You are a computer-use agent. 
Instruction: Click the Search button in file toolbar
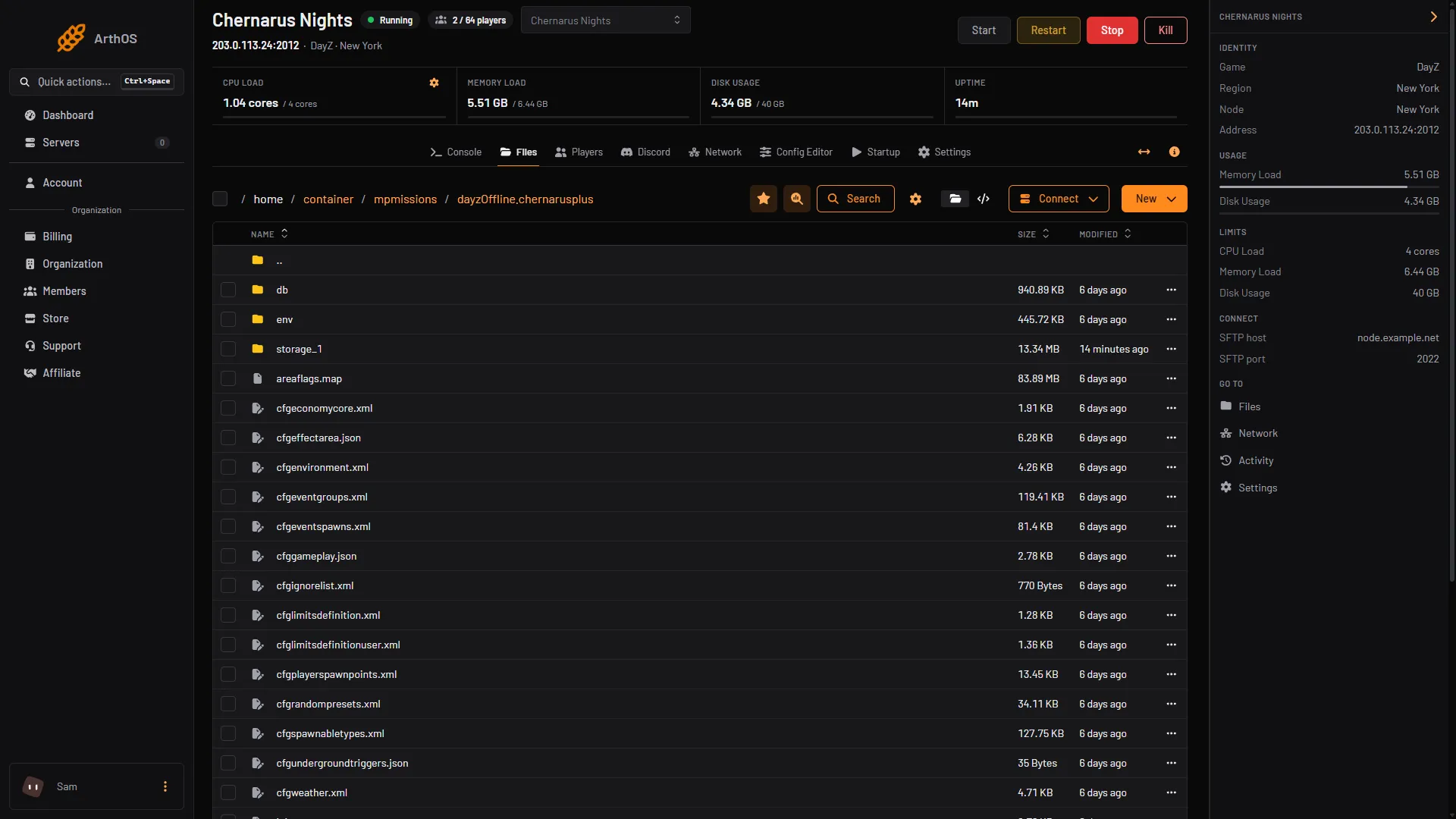click(x=855, y=199)
